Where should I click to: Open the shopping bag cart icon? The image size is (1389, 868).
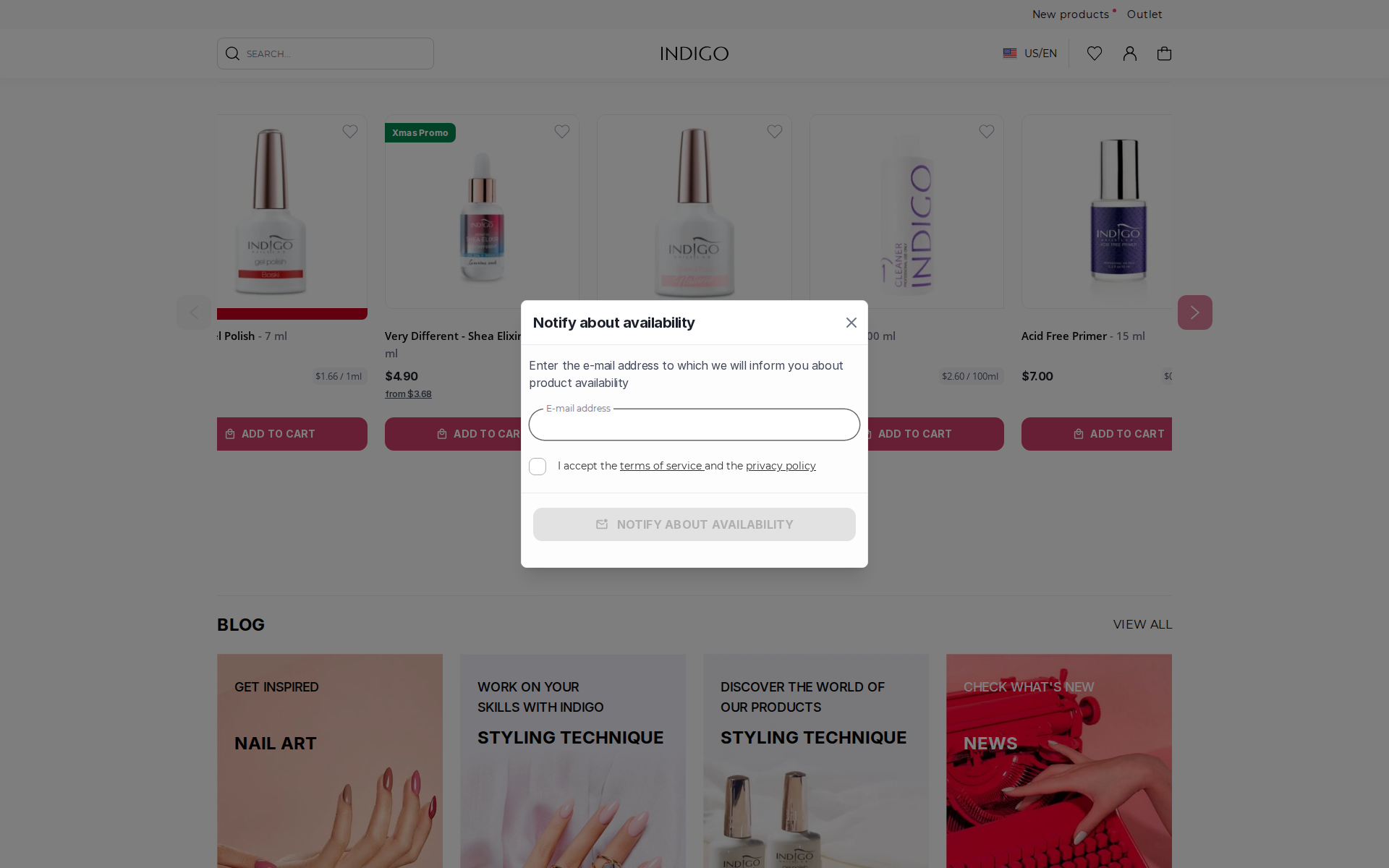[x=1164, y=53]
